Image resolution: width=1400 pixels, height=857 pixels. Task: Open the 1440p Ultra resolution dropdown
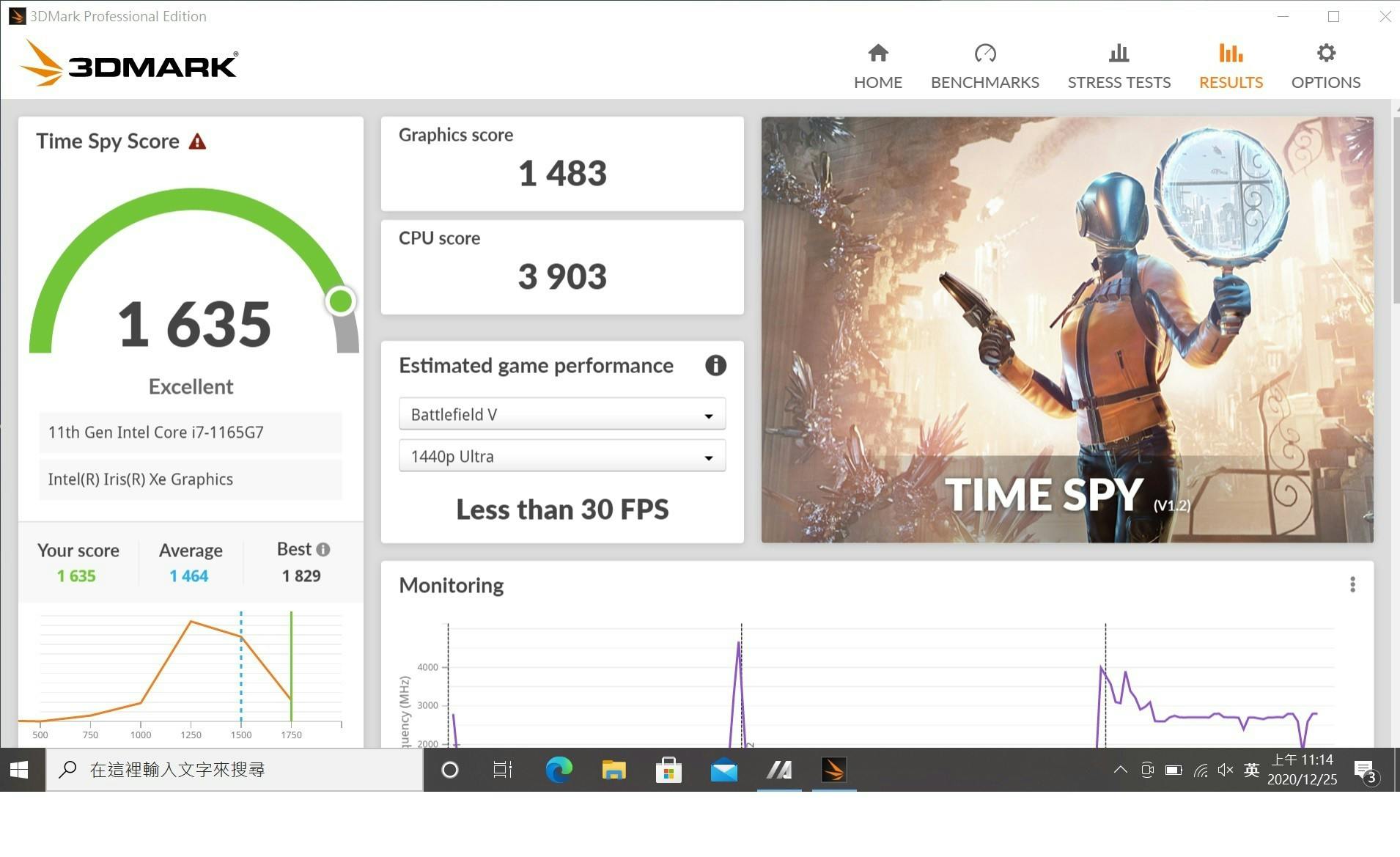[562, 456]
